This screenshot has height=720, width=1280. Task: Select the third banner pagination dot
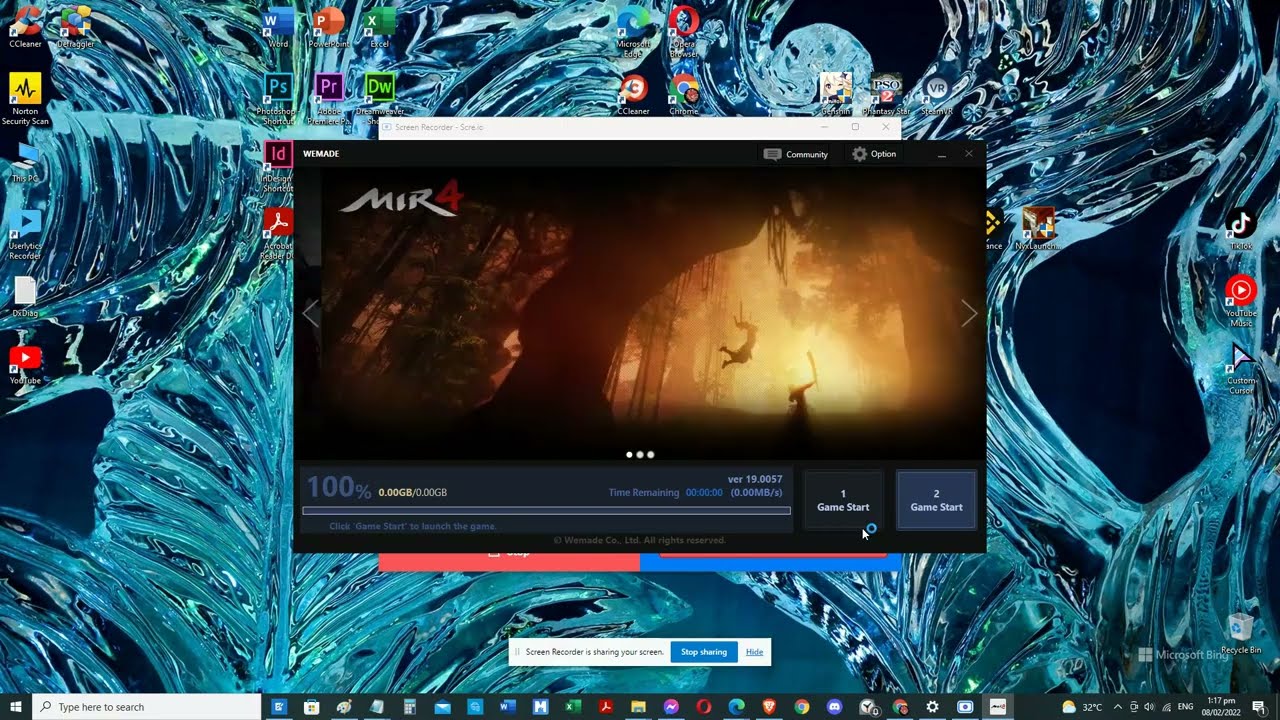coord(651,455)
